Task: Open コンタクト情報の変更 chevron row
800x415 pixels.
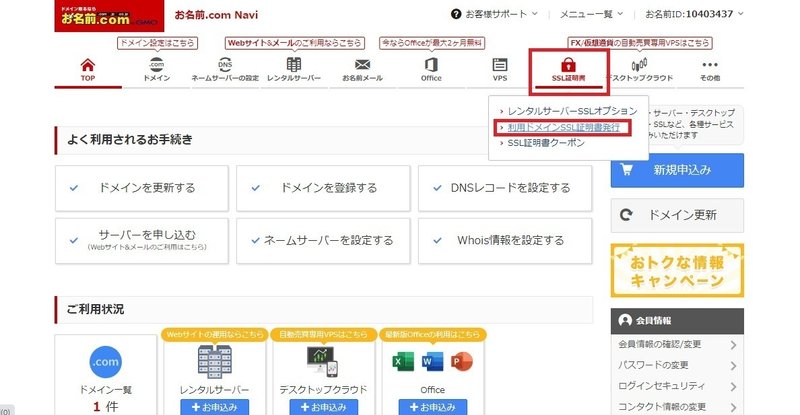Action: [677, 407]
